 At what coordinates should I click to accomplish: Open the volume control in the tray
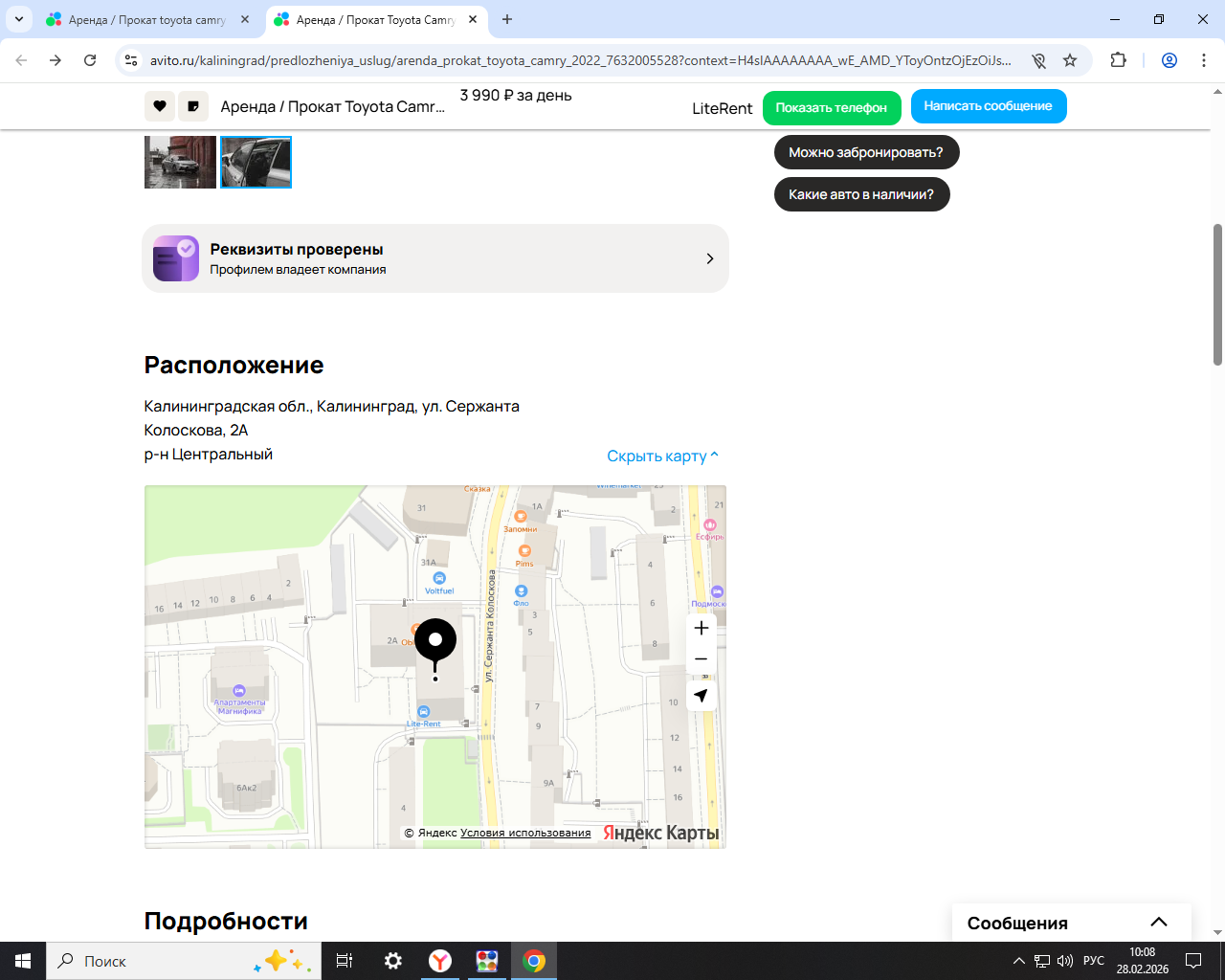[1065, 961]
